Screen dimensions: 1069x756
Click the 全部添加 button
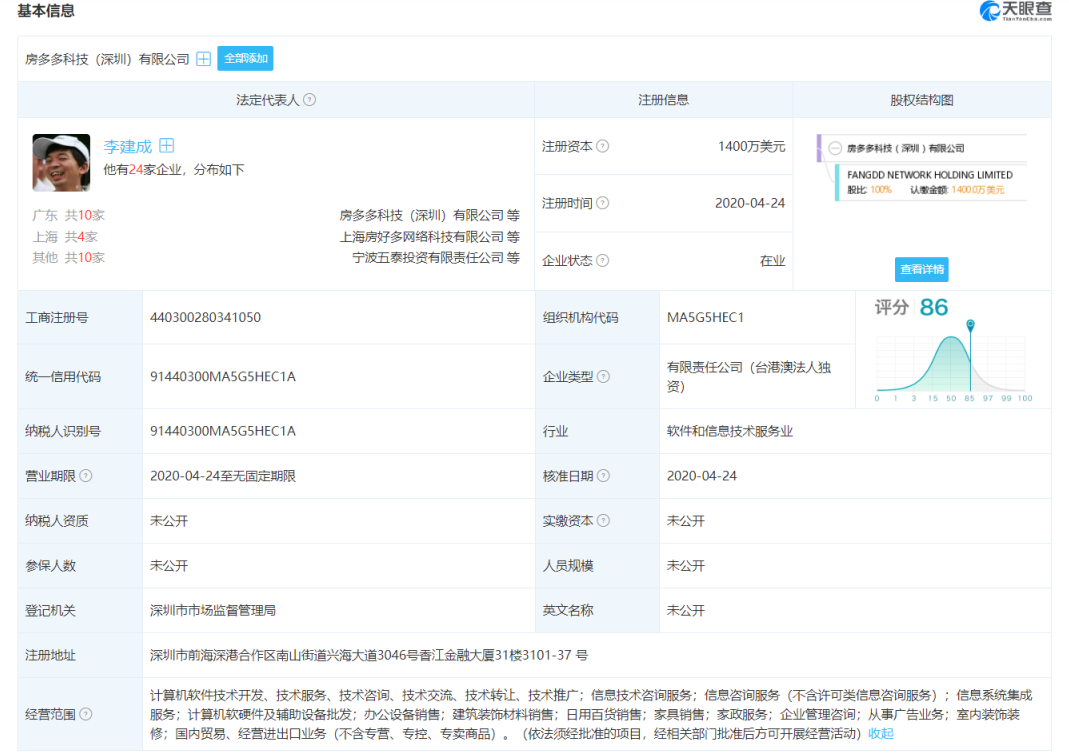click(243, 58)
